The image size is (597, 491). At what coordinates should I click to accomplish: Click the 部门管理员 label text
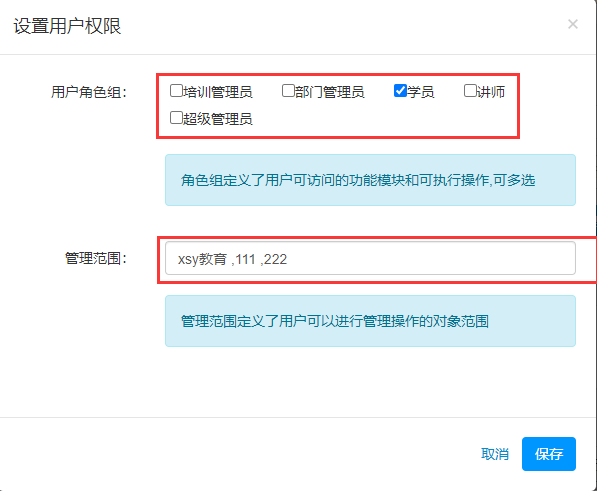(x=330, y=92)
